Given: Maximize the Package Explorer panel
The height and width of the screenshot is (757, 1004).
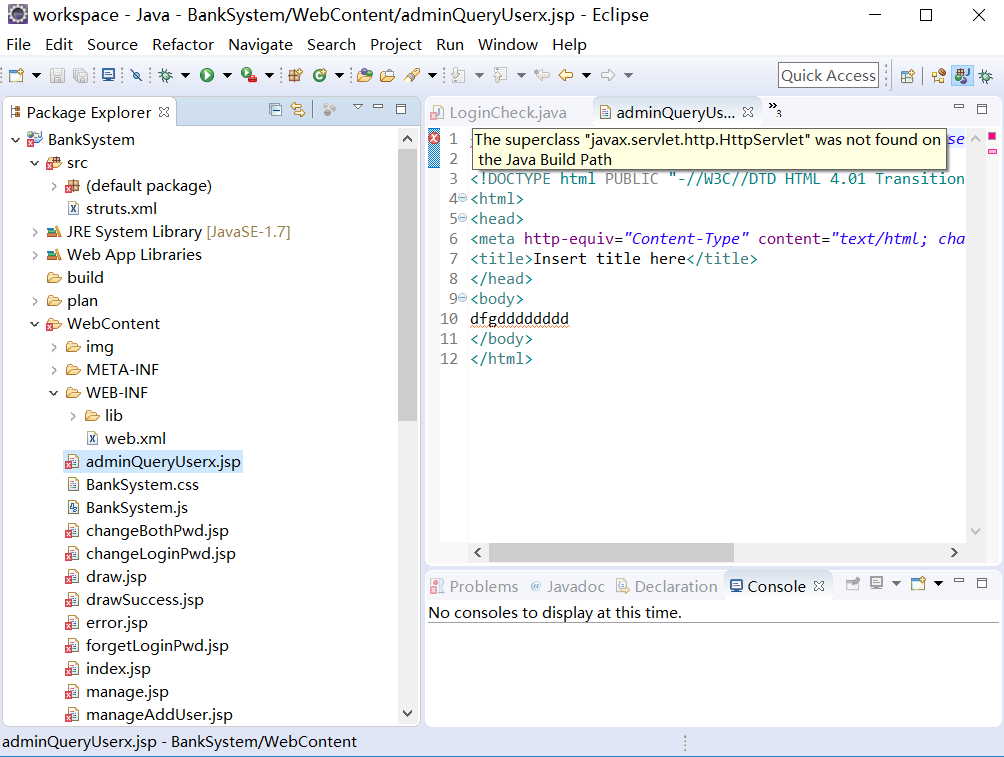Looking at the screenshot, I should click(401, 109).
